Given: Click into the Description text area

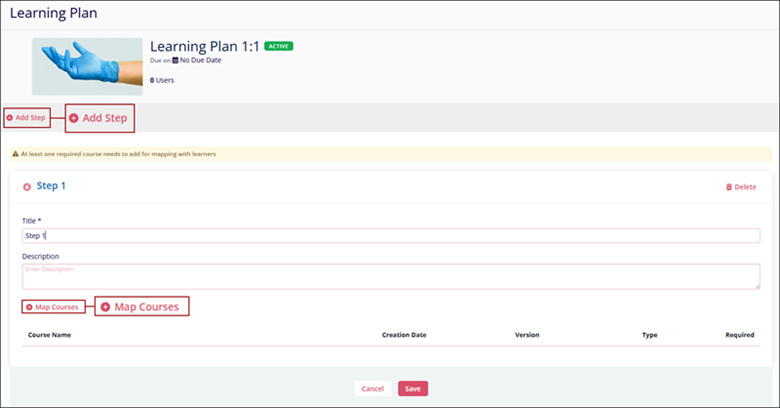Looking at the screenshot, I should pyautogui.click(x=390, y=276).
